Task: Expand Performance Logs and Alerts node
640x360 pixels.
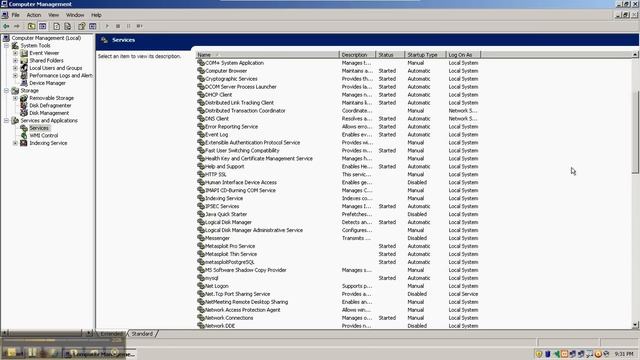Action: tap(15, 76)
